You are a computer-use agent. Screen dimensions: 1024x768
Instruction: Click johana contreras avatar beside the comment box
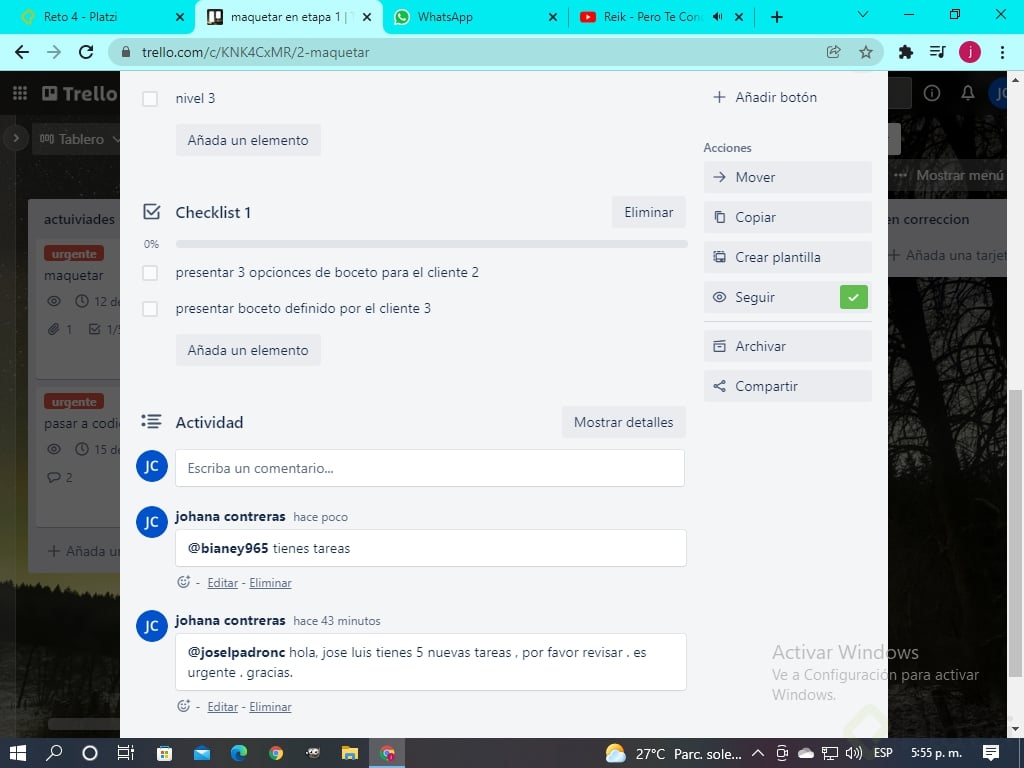pos(151,466)
